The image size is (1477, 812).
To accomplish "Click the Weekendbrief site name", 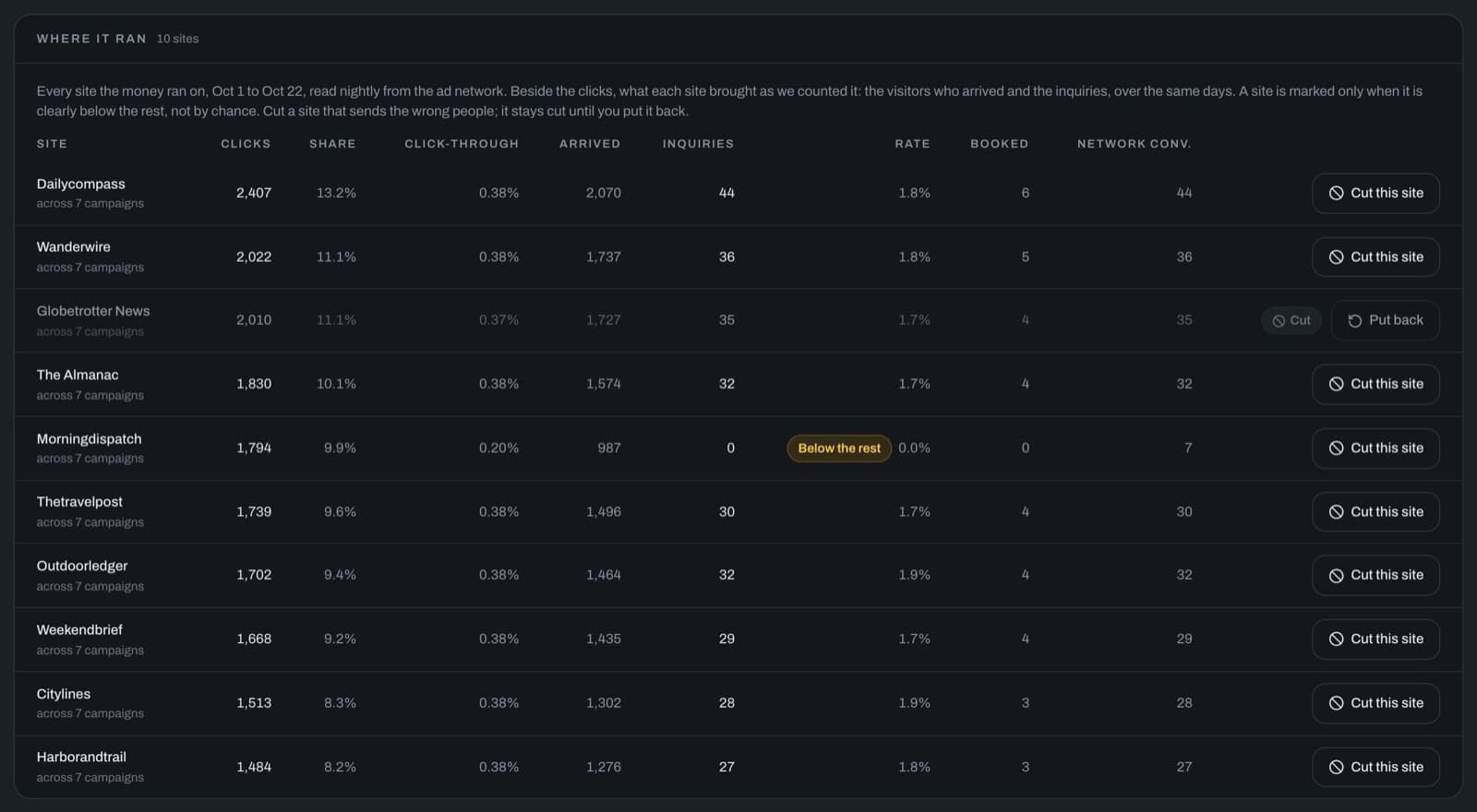I will click(x=79, y=629).
